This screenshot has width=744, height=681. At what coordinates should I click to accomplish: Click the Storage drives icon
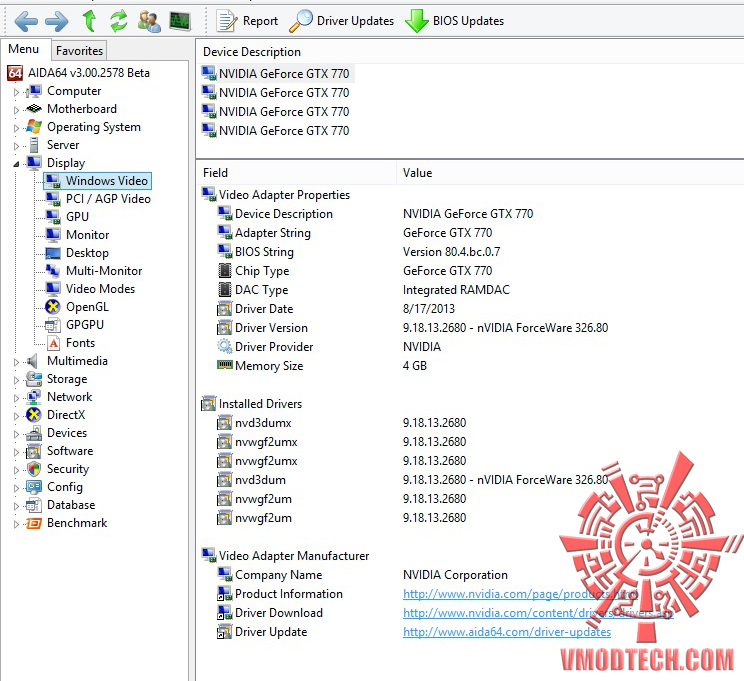pos(34,379)
